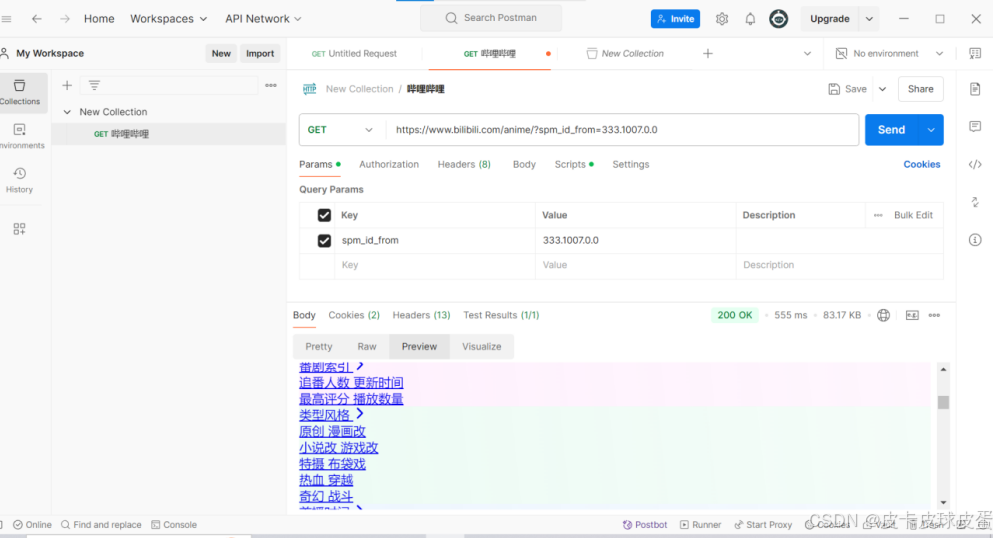Open Runner in the status bar
The width and height of the screenshot is (997, 538).
(x=701, y=525)
